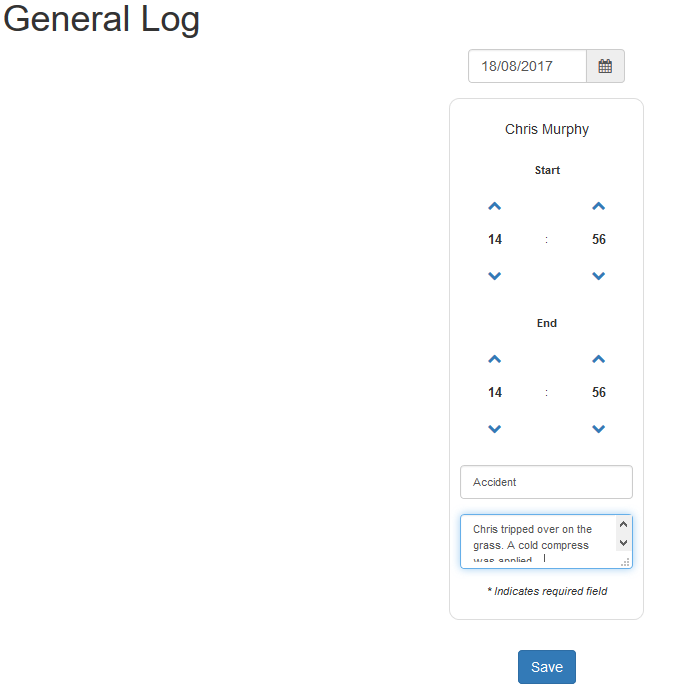
Task: Decrease the Start hour value
Action: pos(494,276)
